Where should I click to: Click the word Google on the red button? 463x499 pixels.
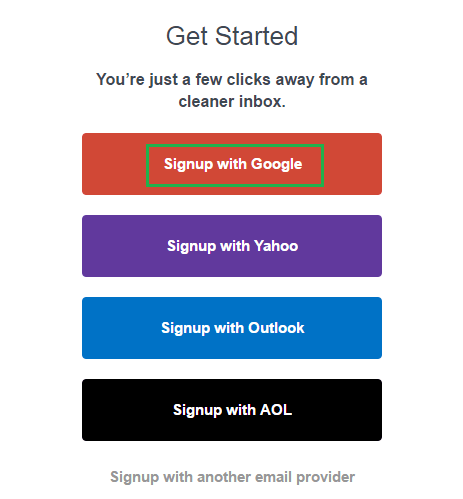[276, 165]
